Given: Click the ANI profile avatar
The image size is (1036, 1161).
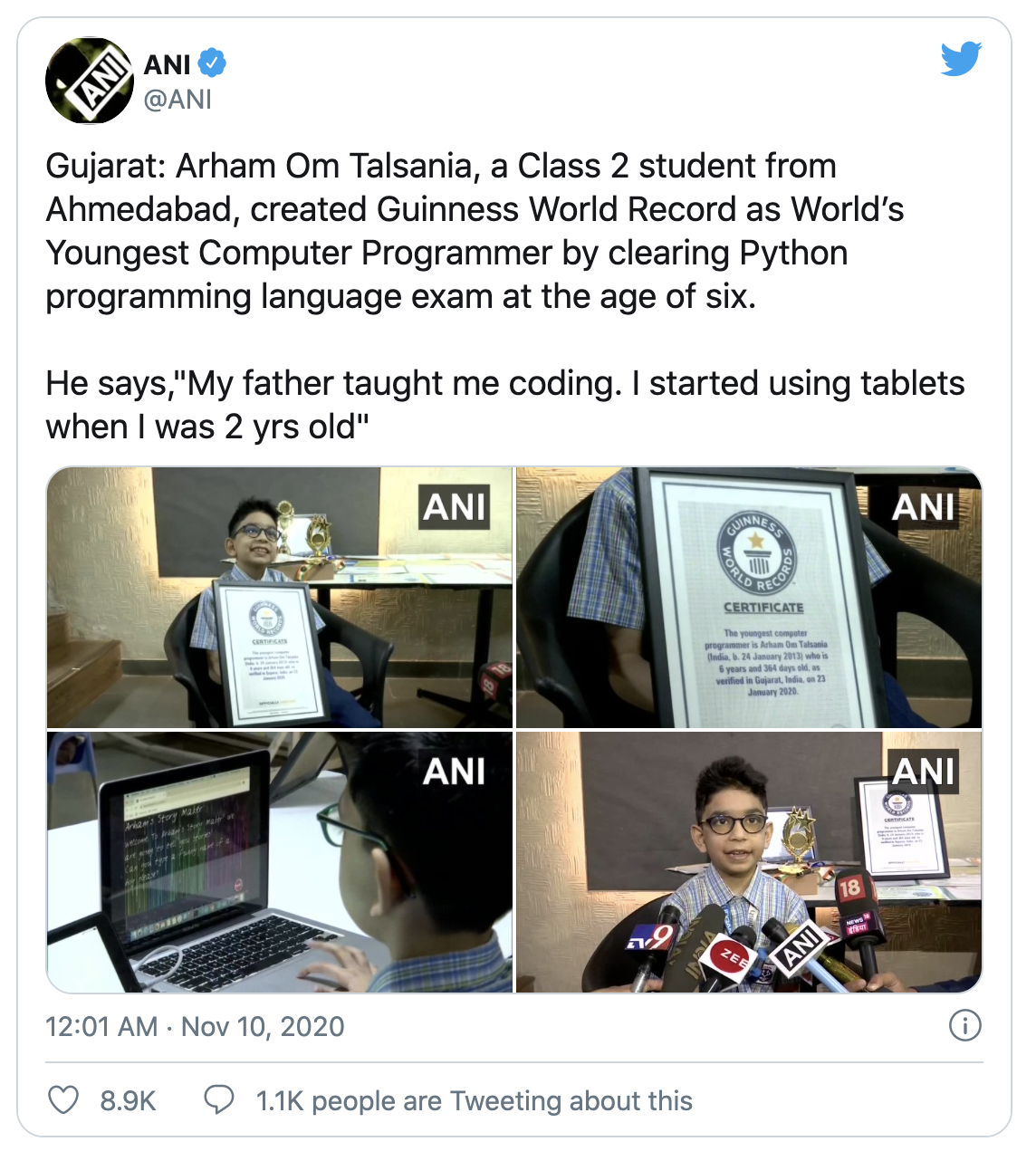Looking at the screenshot, I should [x=90, y=81].
